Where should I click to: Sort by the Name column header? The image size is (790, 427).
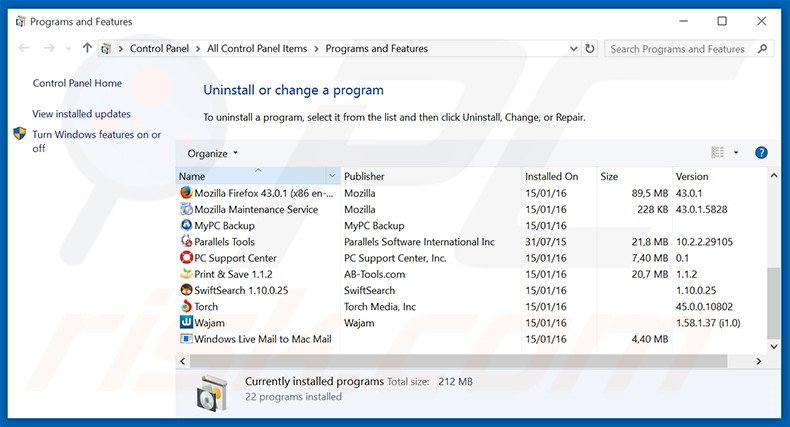pos(191,176)
